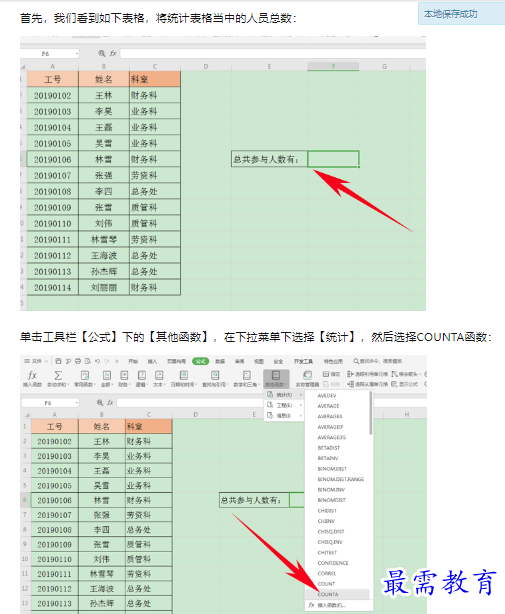The width and height of the screenshot is (505, 614).
Task: Click the Remove Arrows (移去箭头) button
Action: [x=405, y=374]
